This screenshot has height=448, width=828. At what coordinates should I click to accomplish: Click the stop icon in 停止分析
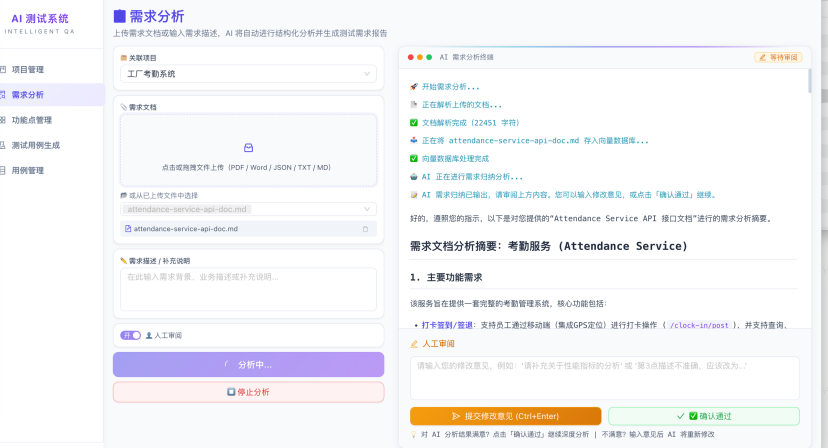[x=231, y=392]
